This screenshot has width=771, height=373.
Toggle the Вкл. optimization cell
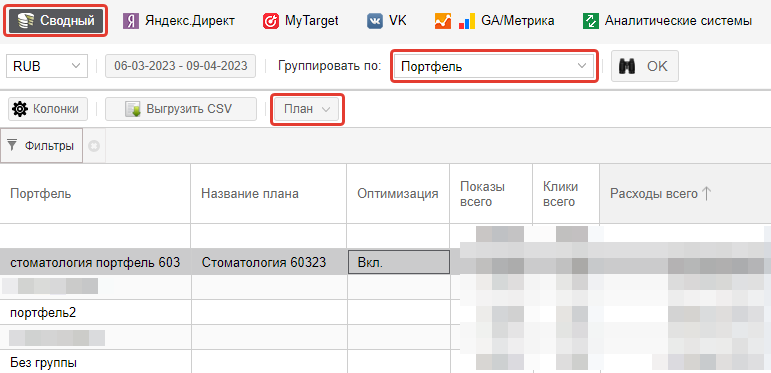[x=399, y=262]
